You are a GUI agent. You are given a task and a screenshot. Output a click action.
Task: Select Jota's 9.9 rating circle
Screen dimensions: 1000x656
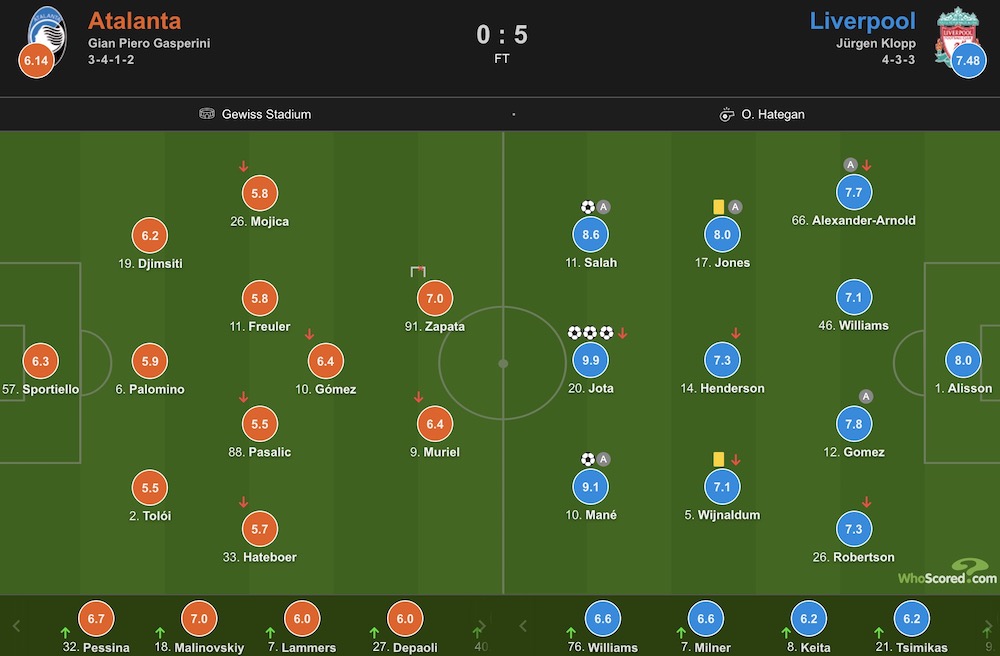pyautogui.click(x=591, y=360)
